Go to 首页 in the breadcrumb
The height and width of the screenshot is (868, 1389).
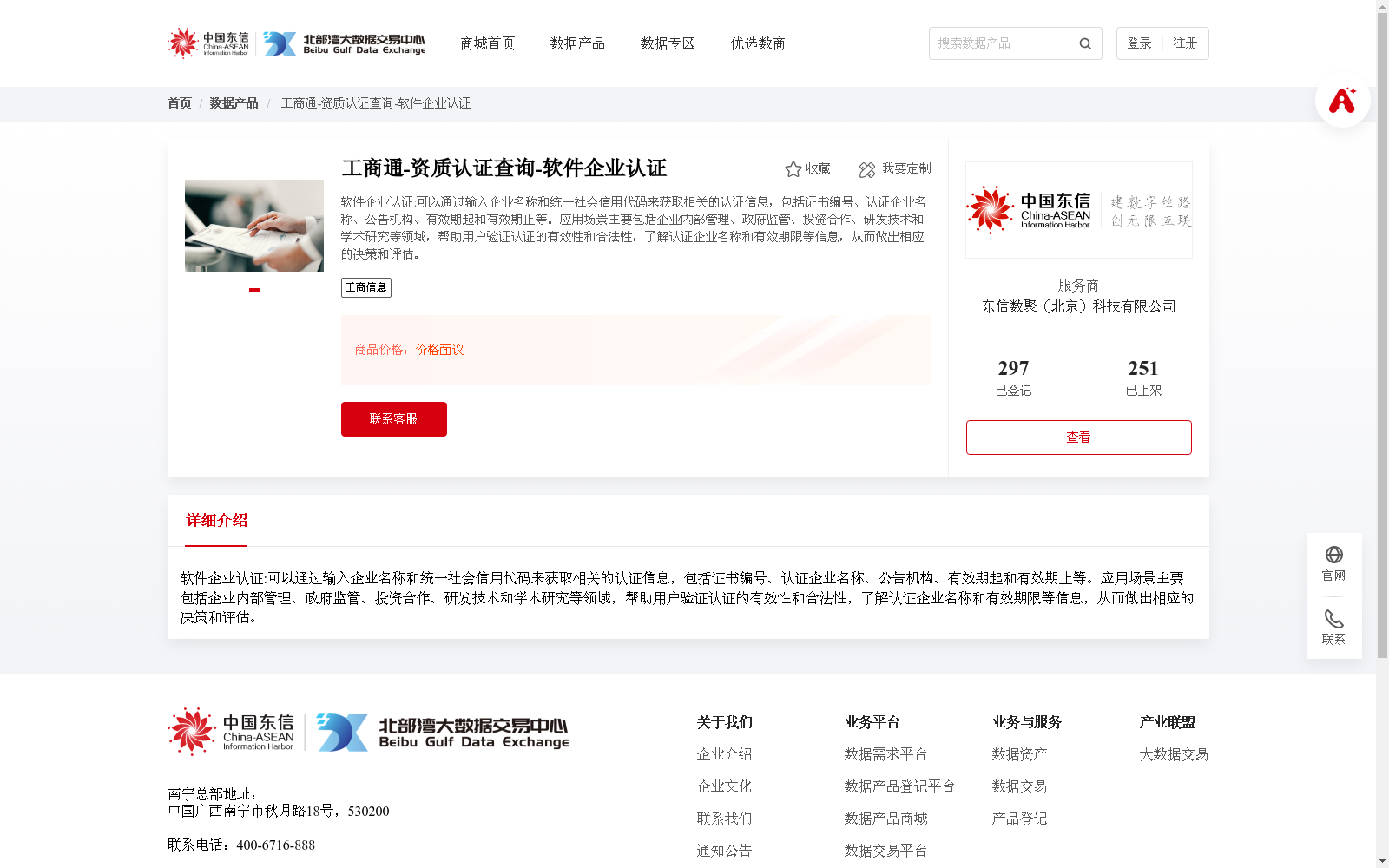(180, 103)
